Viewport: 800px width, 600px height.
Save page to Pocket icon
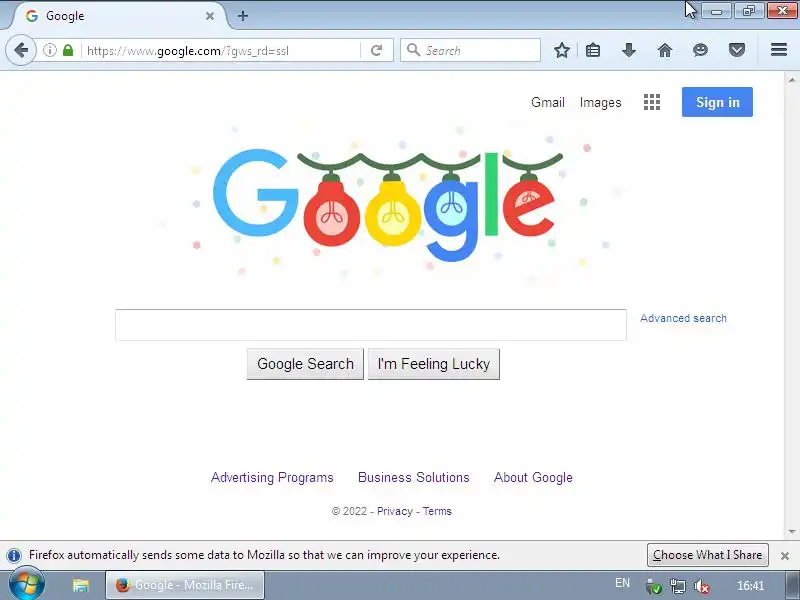pyautogui.click(x=736, y=50)
